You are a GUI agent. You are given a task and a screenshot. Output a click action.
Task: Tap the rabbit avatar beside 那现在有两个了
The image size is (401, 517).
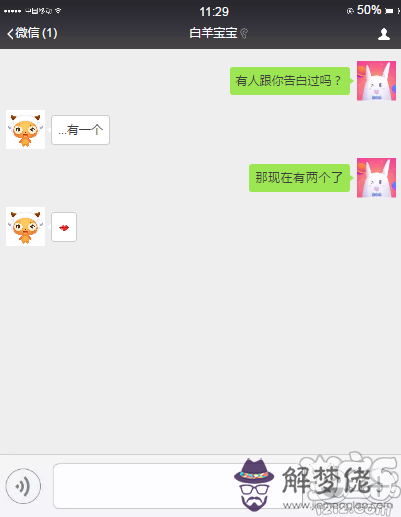pyautogui.click(x=376, y=178)
